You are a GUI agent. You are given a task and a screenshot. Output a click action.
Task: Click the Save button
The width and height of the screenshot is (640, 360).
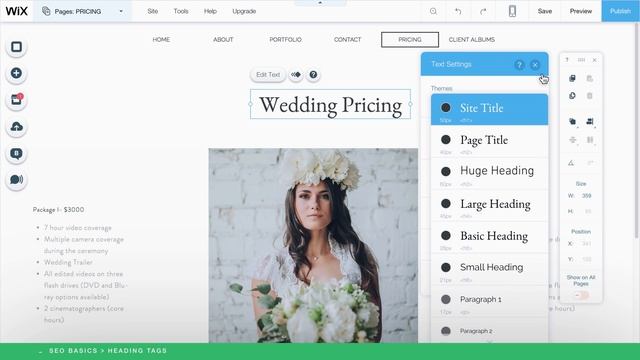[x=544, y=11]
